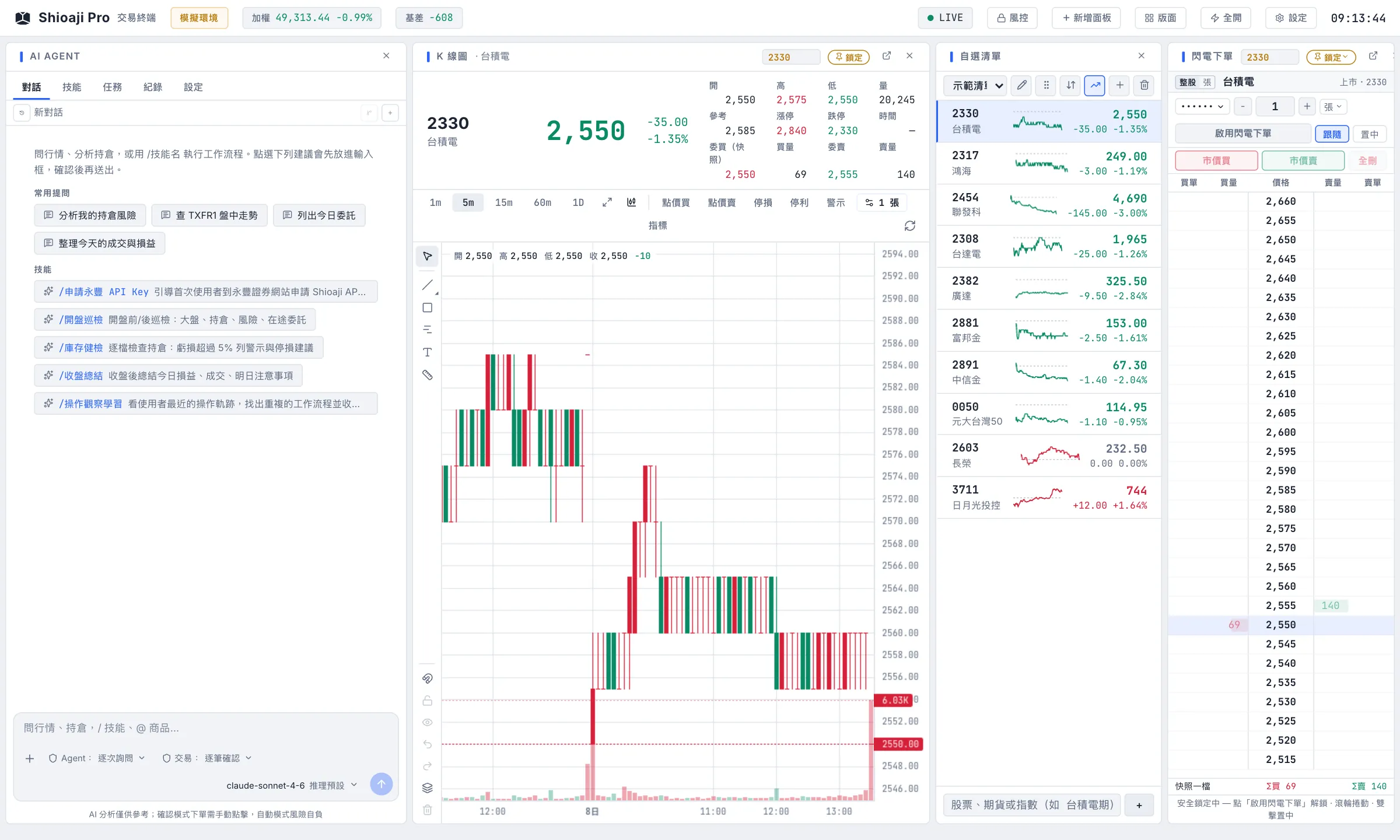Open the 風控 risk control button
Viewport: 1400px width, 840px height.
(x=1013, y=18)
